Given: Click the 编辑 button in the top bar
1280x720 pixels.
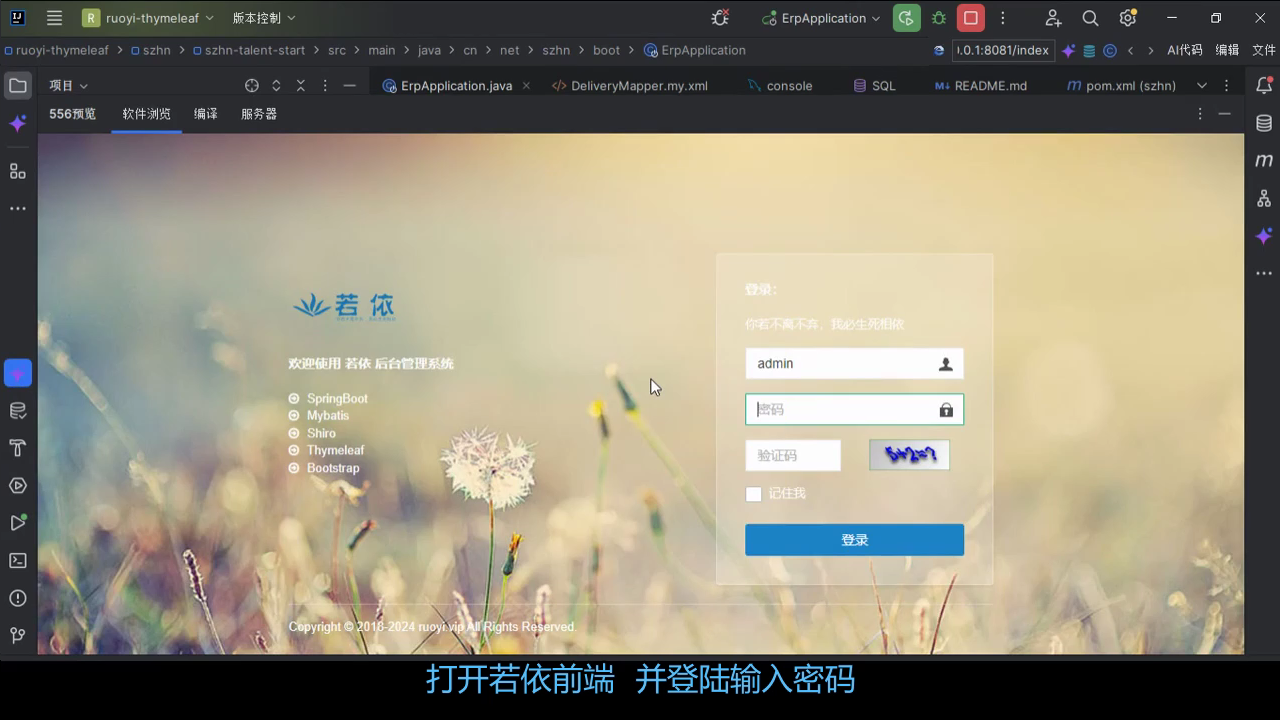Looking at the screenshot, I should (1227, 50).
